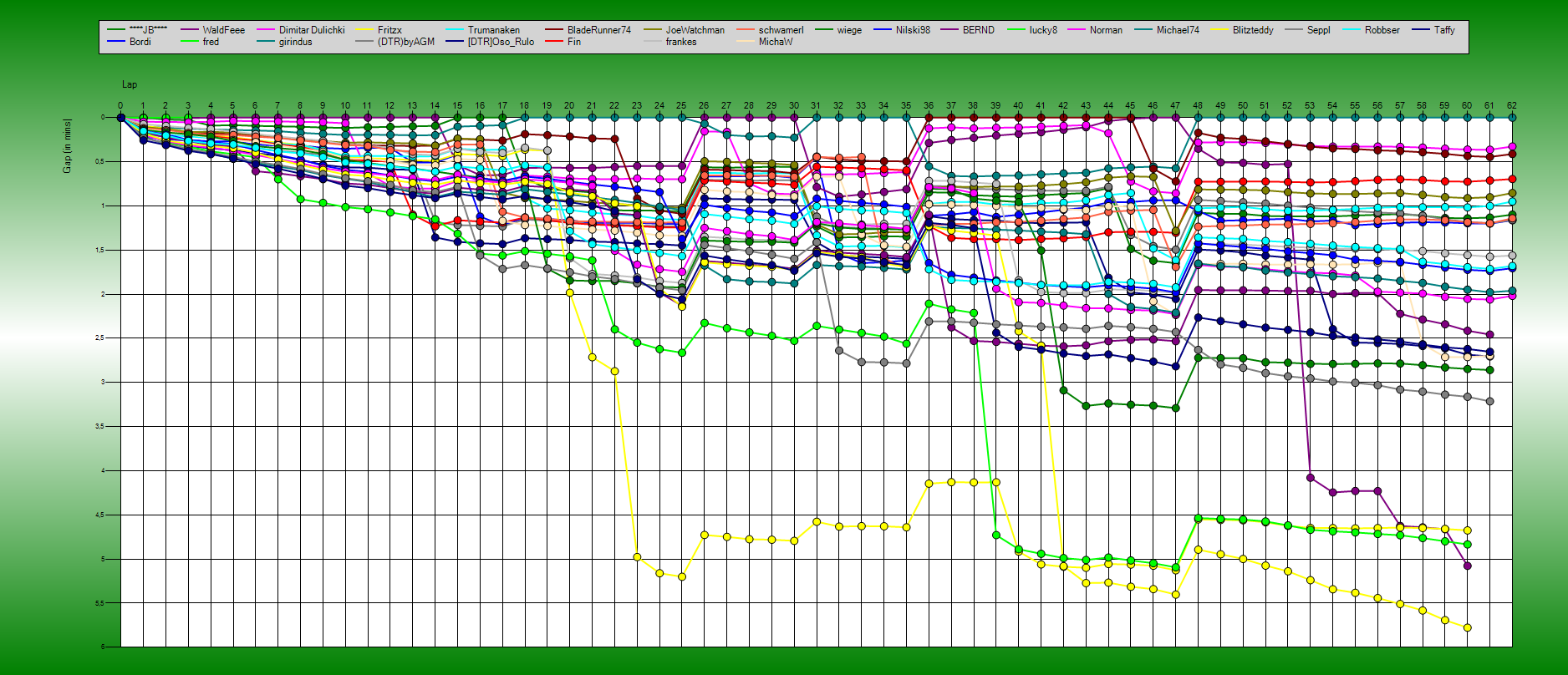Select the Michael74 legend label

click(1177, 30)
